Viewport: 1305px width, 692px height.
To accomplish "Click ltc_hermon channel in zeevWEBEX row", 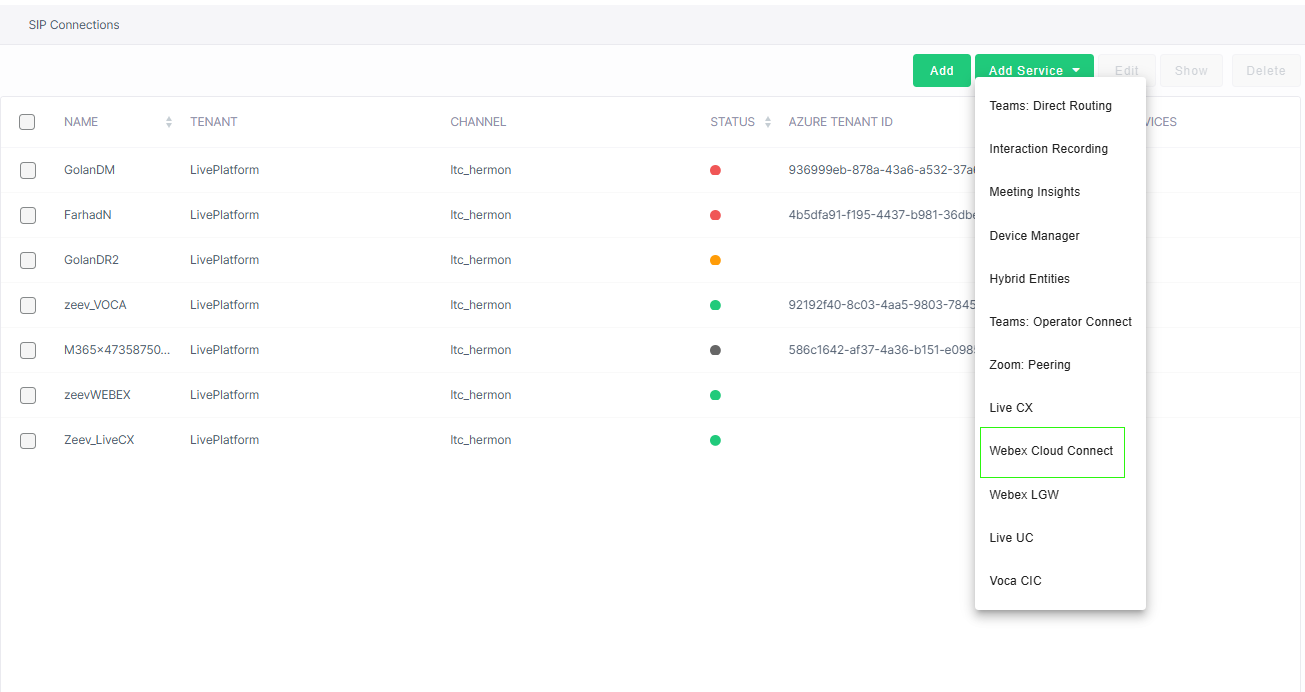I will click(x=481, y=395).
